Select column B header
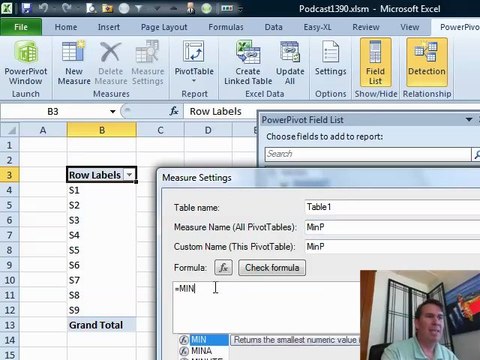 click(102, 130)
